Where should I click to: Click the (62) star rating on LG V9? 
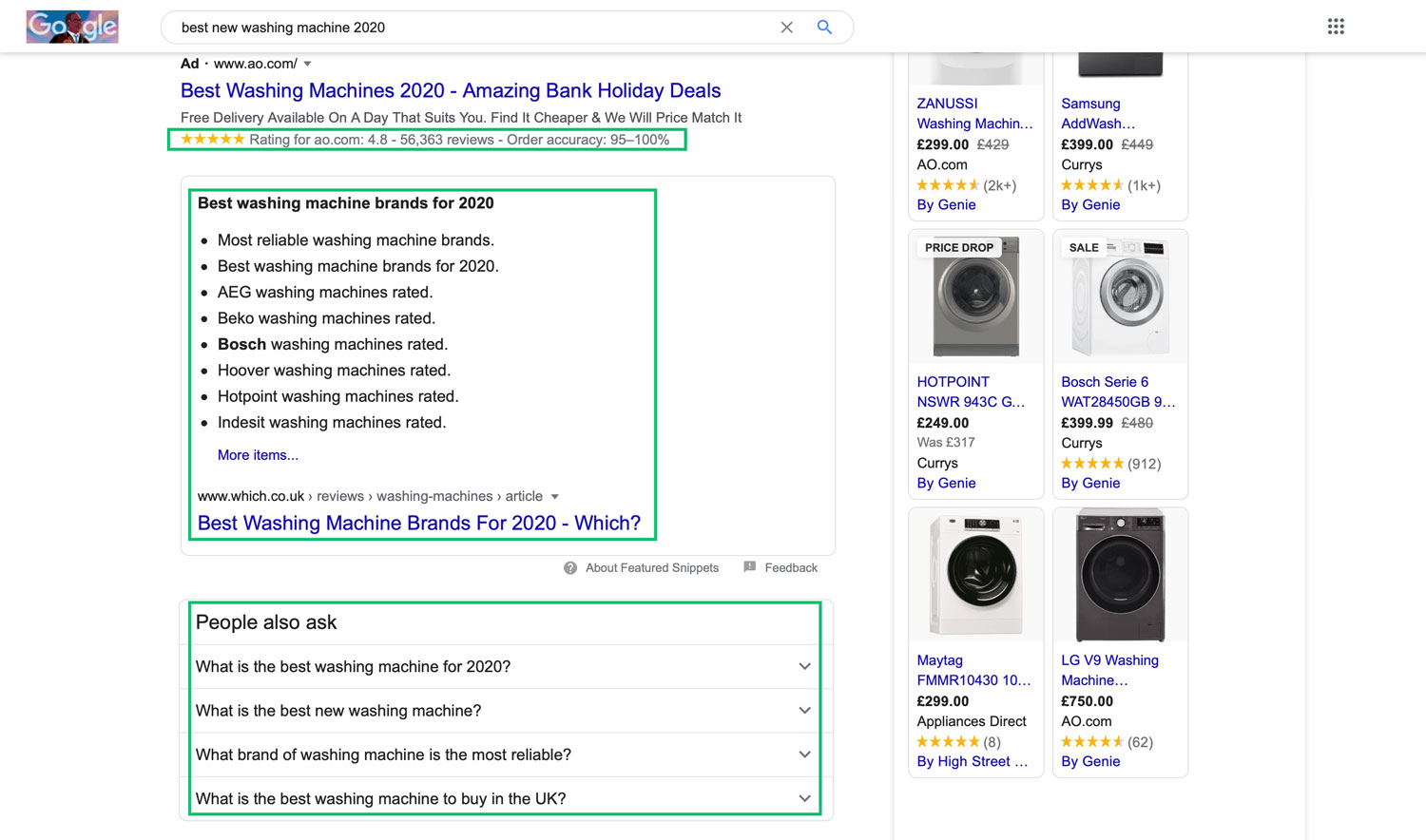pos(1107,742)
